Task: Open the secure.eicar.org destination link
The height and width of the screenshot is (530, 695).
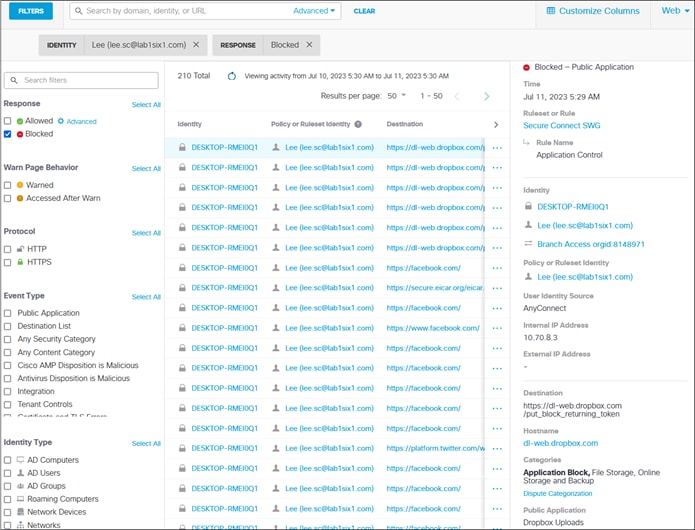Action: [x=435, y=288]
